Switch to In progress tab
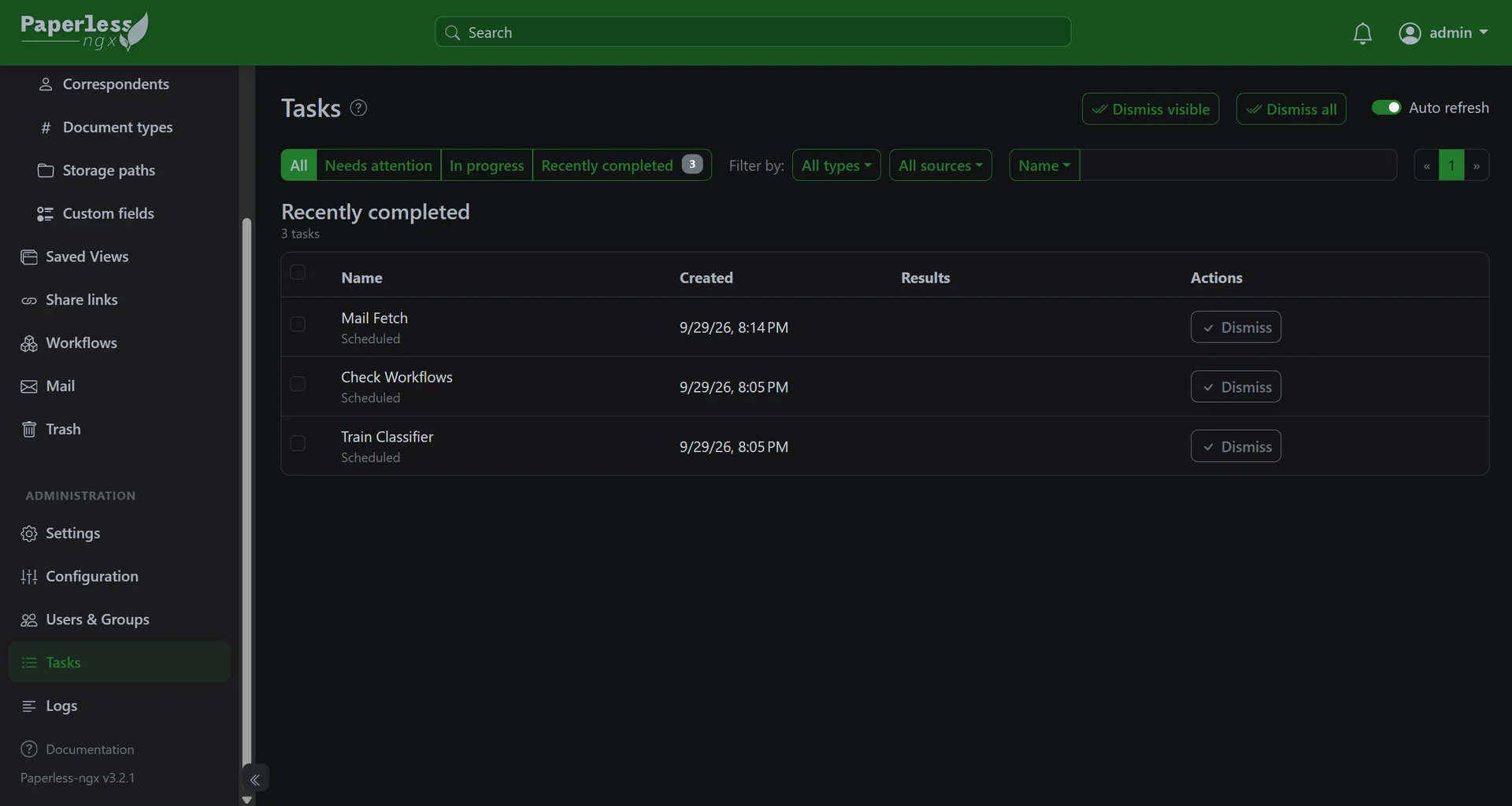The height and width of the screenshot is (806, 1512). point(487,165)
